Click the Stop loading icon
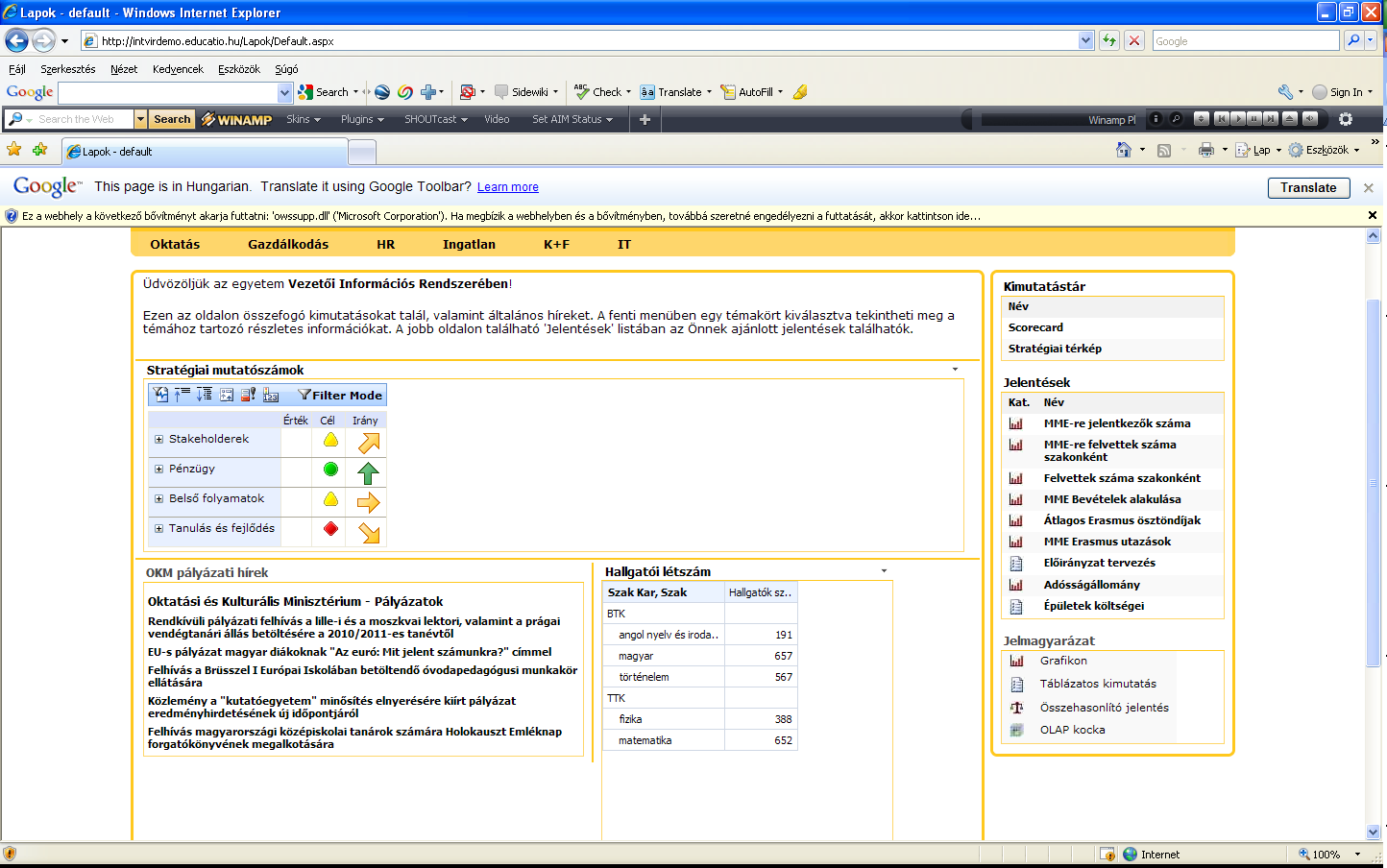Viewport: 1387px width, 868px height. point(1134,40)
